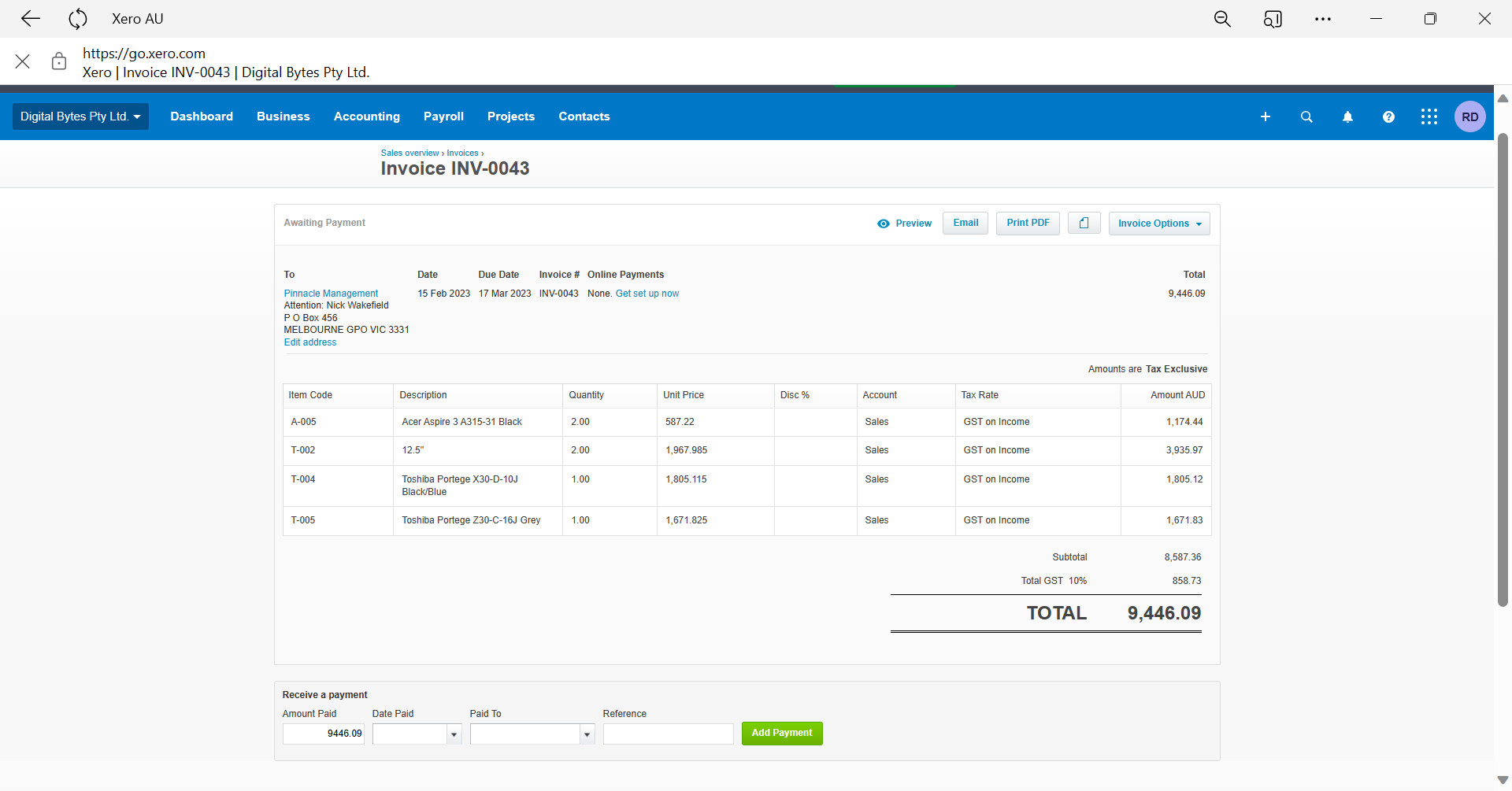Click the Acer Aspire 3 A315-31 Black description

click(x=462, y=423)
